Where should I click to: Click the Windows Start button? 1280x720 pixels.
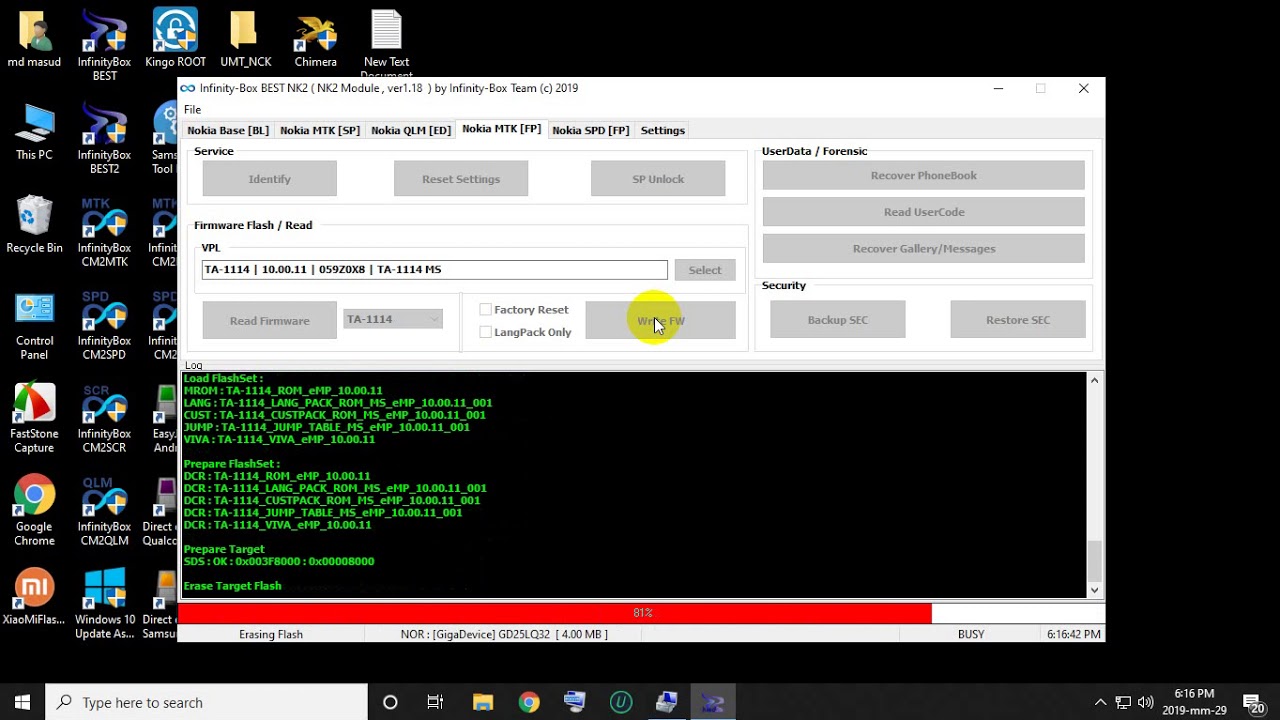tap(22, 702)
